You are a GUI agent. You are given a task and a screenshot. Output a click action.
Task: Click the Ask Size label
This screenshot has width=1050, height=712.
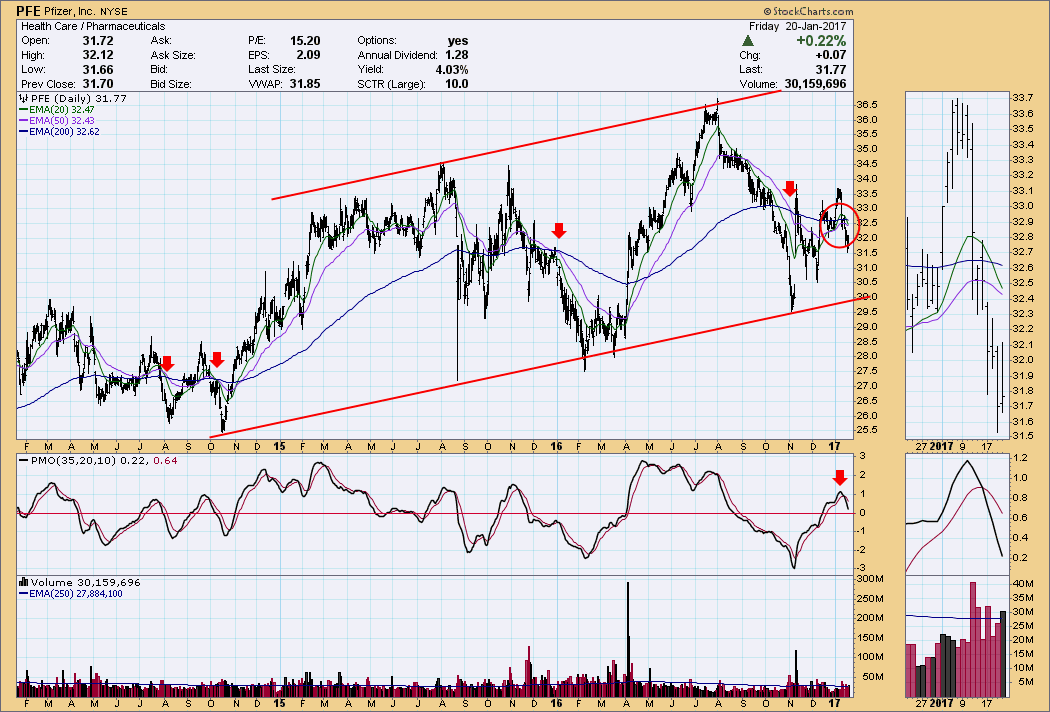click(173, 56)
